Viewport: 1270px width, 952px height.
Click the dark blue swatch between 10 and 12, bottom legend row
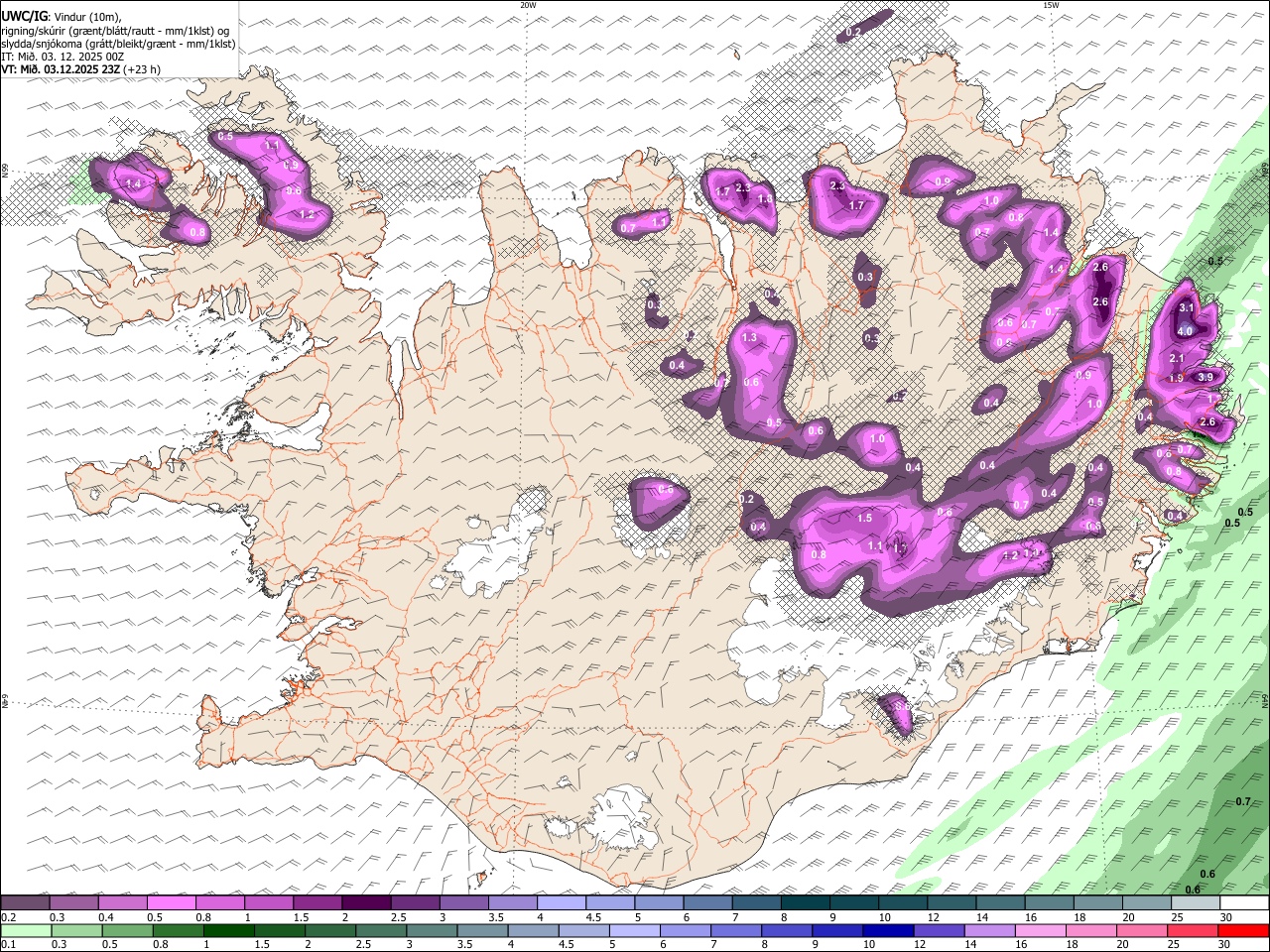pyautogui.click(x=888, y=931)
